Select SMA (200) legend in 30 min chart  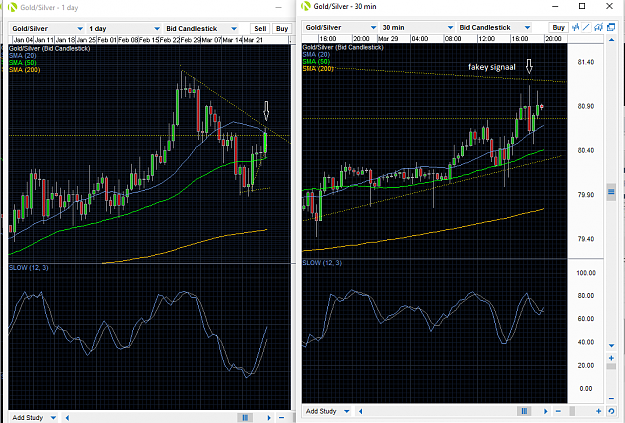(x=318, y=69)
